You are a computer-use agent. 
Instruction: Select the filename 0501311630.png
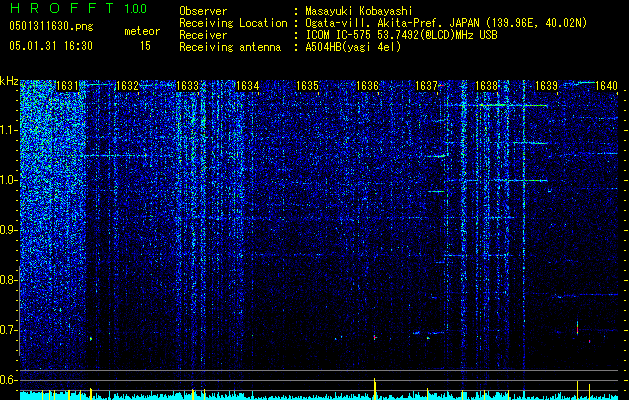[51, 26]
